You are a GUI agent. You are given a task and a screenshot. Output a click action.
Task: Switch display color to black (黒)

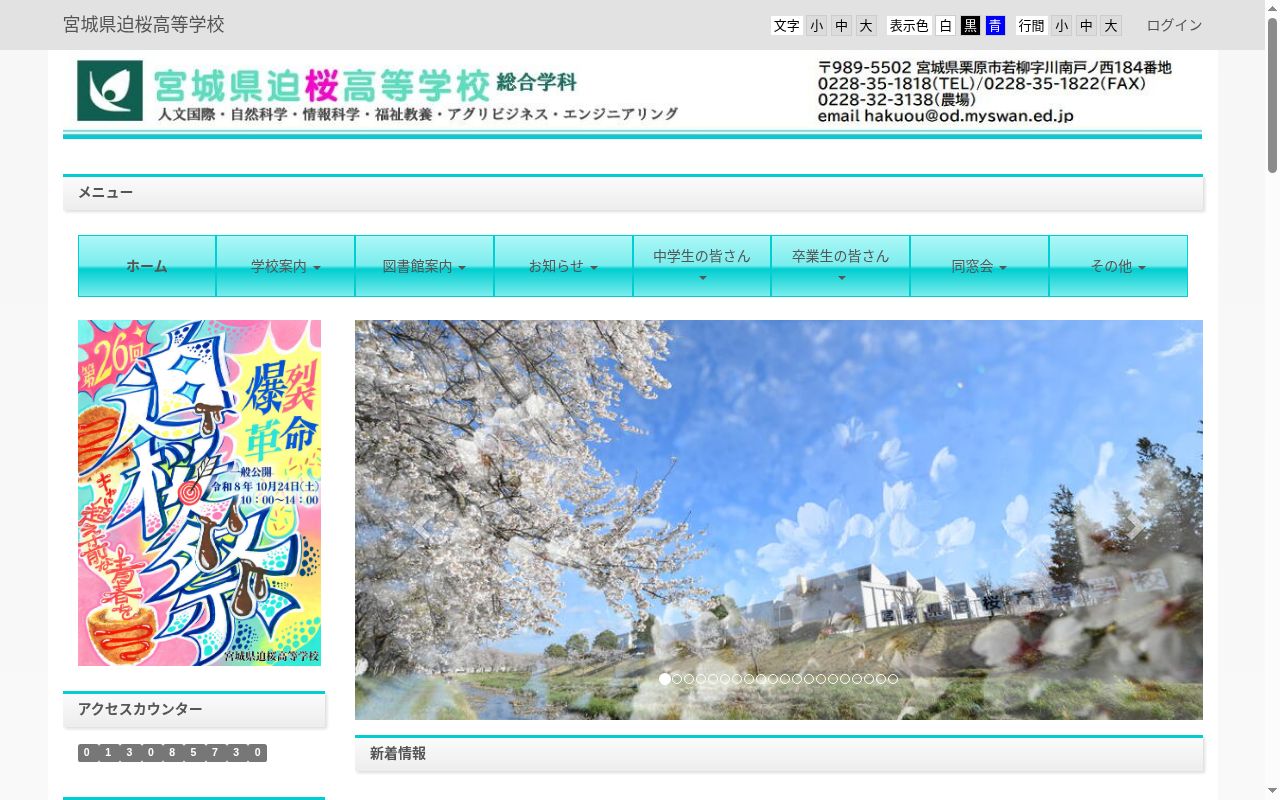pos(970,26)
